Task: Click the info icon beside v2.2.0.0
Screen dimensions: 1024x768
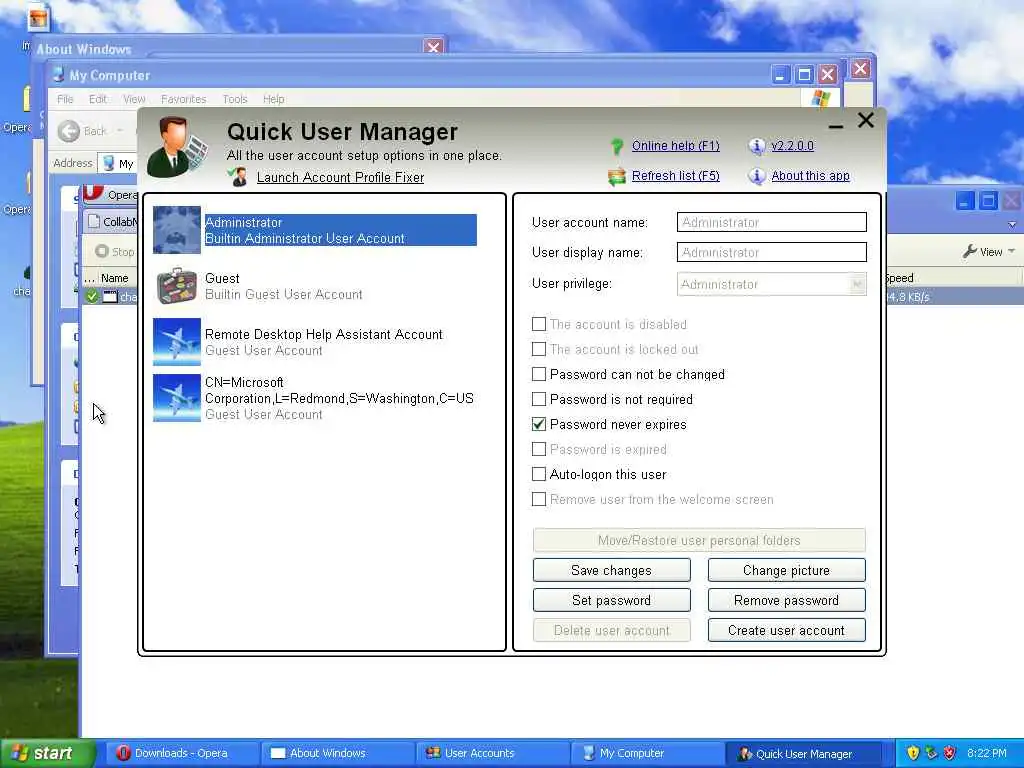Action: coord(756,146)
